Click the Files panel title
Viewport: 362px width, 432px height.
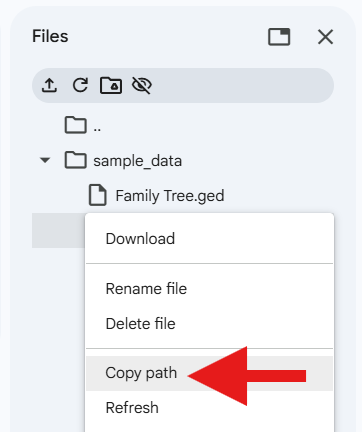pos(50,36)
